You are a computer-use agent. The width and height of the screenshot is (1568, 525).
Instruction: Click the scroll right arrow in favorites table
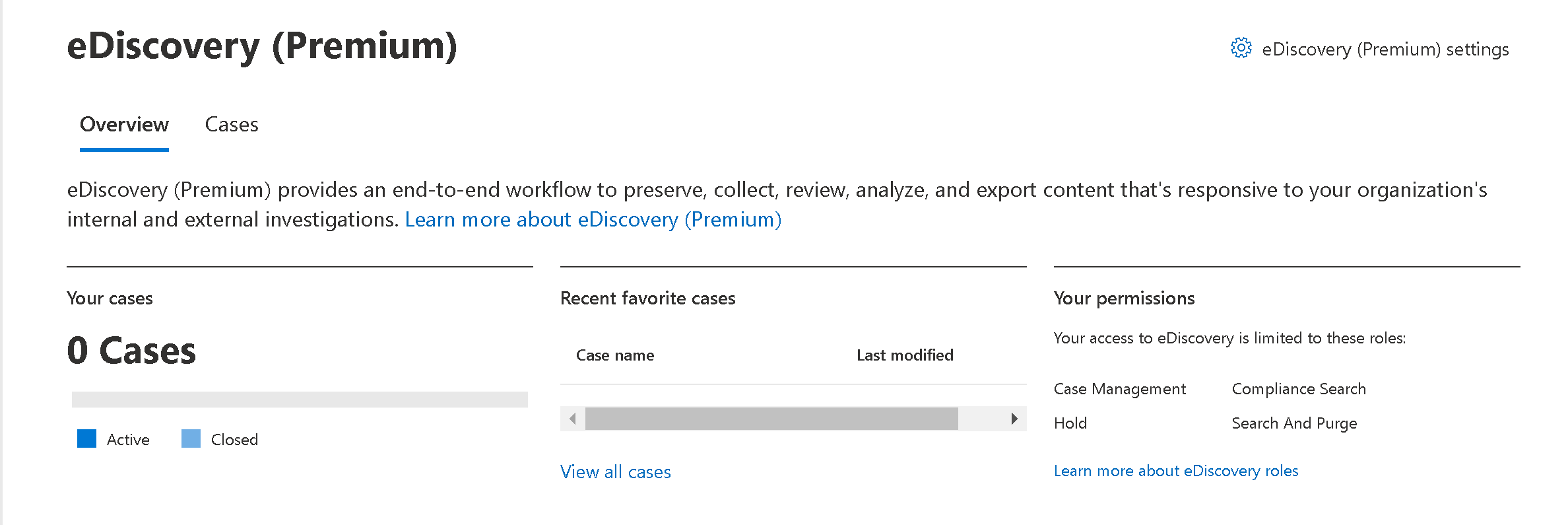(x=1014, y=419)
